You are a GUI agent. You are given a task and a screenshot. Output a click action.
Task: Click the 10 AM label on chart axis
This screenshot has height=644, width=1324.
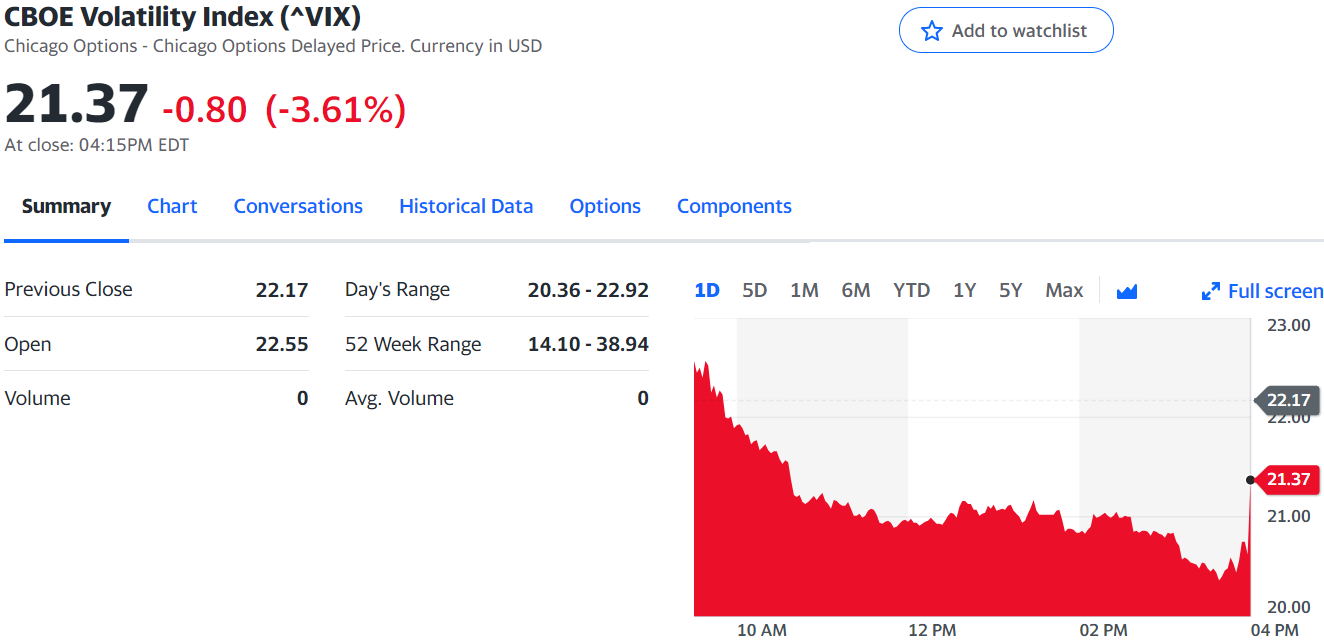[x=762, y=630]
